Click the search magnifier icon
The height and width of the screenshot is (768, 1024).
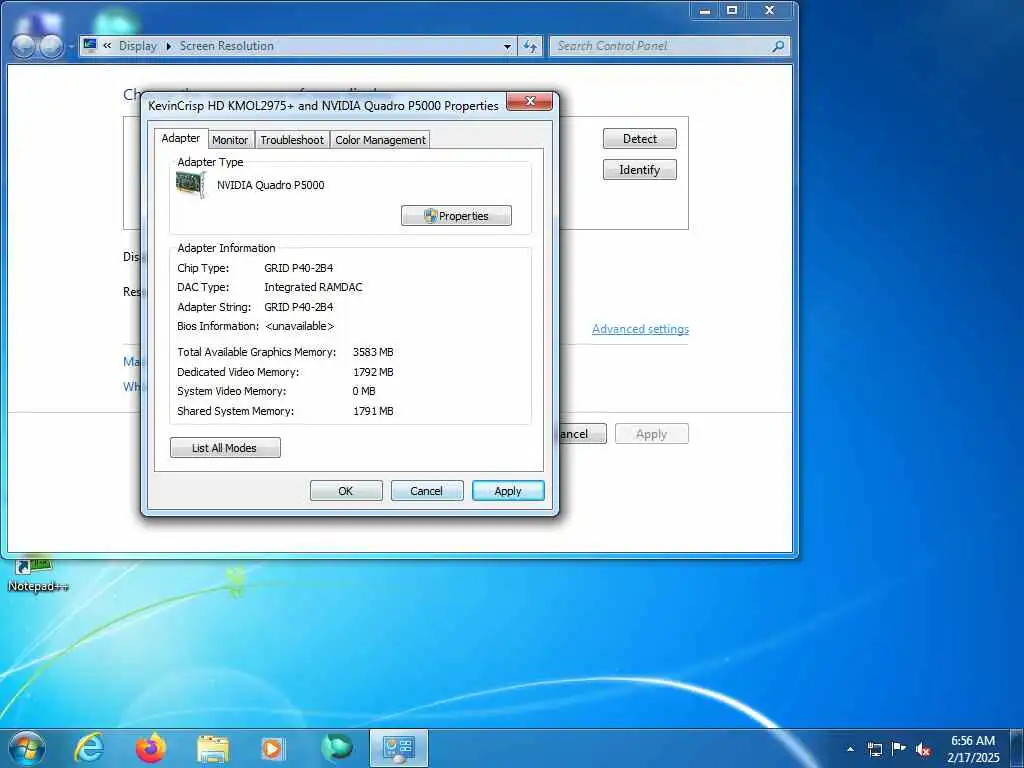click(x=778, y=46)
